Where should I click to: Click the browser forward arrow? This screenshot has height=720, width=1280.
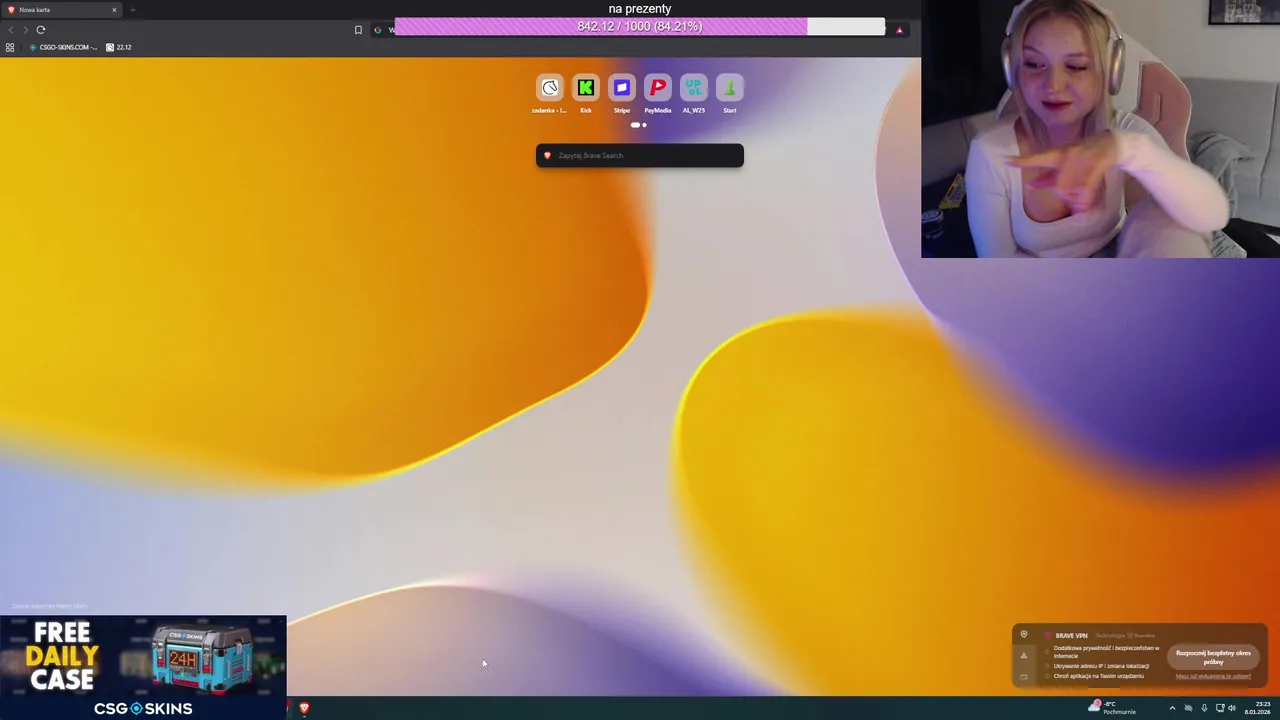[x=25, y=30]
